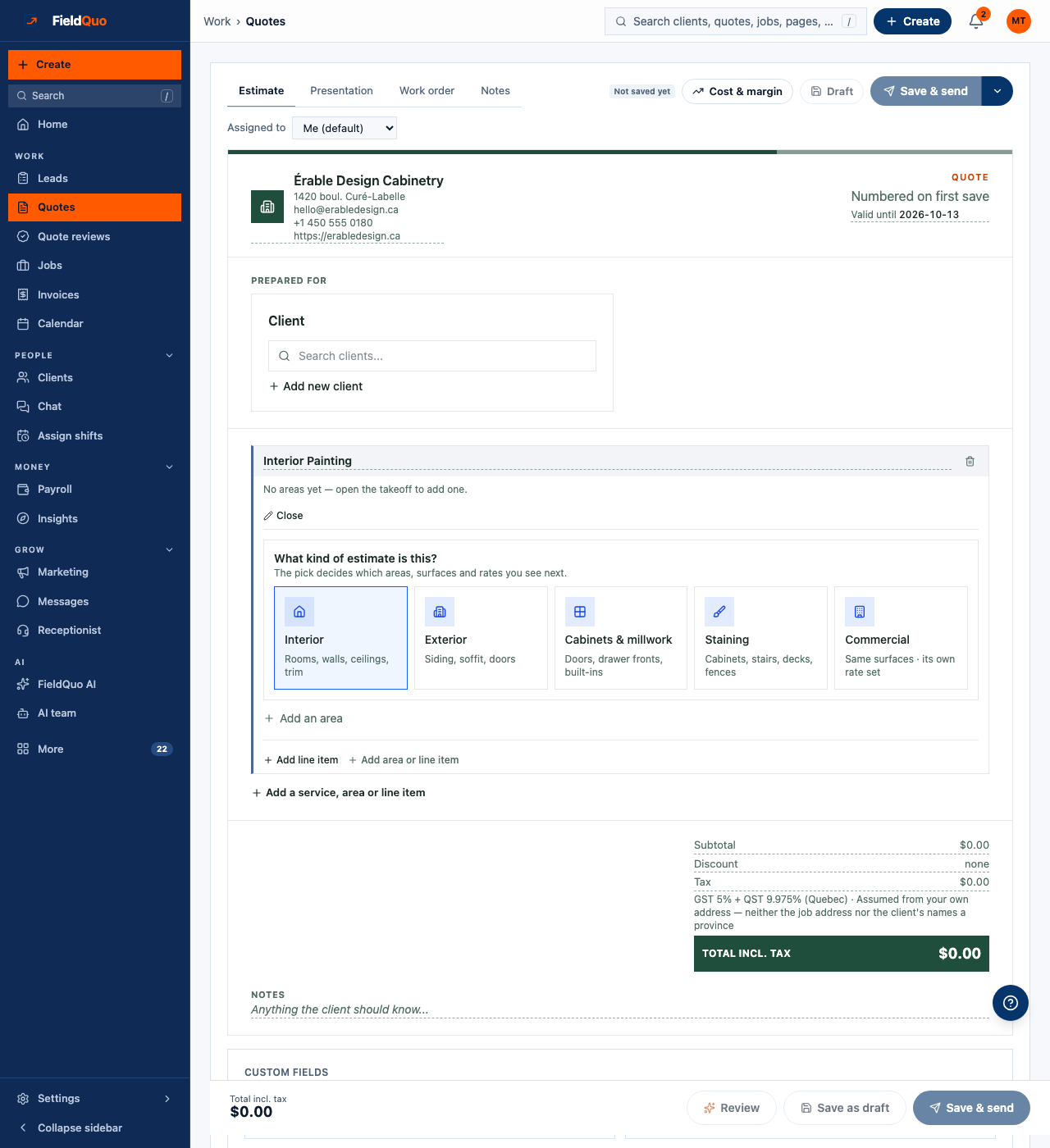Click Cost & margin button
This screenshot has width=1050, height=1148.
[x=737, y=91]
